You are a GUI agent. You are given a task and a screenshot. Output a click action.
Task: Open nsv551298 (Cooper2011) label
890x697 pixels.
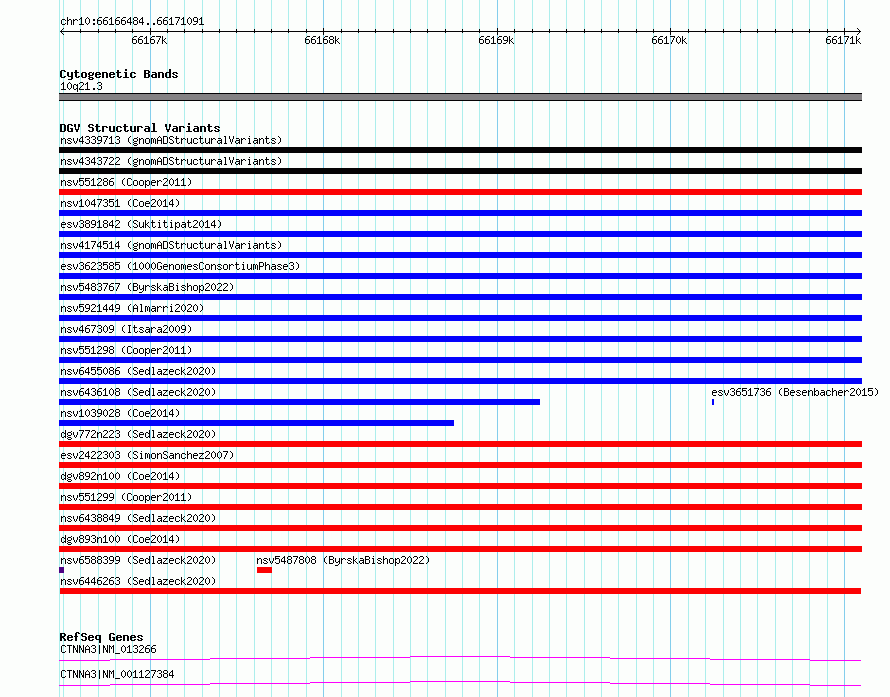coord(126,350)
